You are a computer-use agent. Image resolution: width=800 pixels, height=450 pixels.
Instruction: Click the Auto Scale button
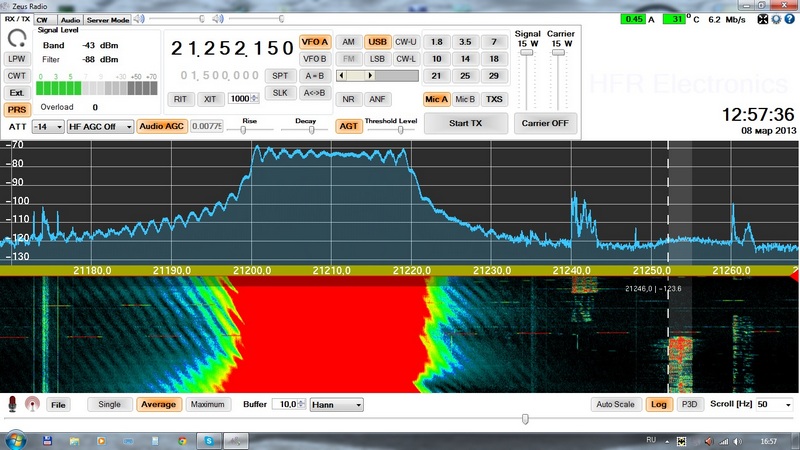tap(615, 404)
